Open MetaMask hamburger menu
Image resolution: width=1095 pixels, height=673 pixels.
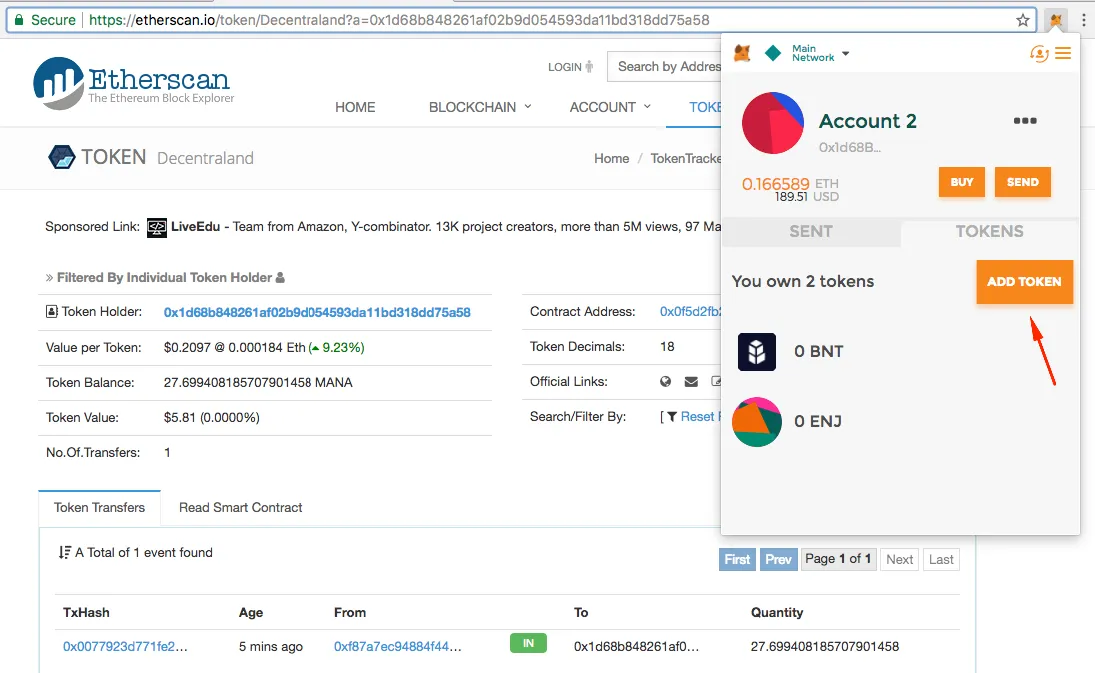tap(1063, 53)
